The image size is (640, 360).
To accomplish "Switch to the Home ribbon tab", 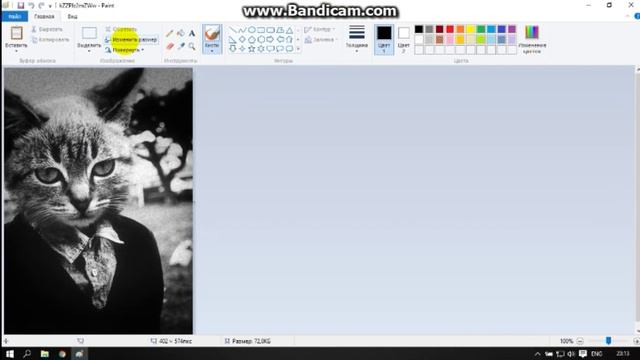I will (44, 16).
